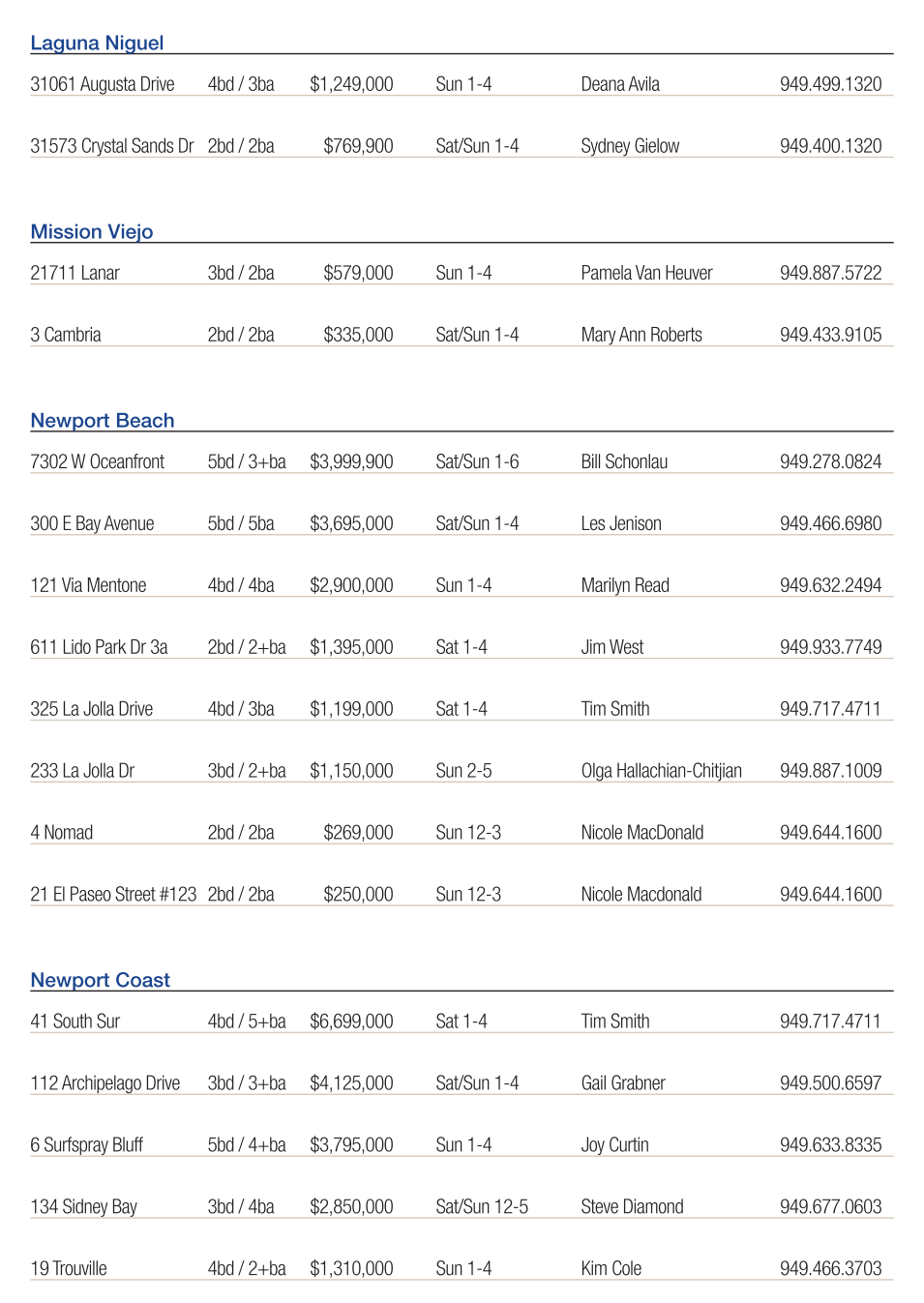Click agent name Pamela Van Heuver

646,273
